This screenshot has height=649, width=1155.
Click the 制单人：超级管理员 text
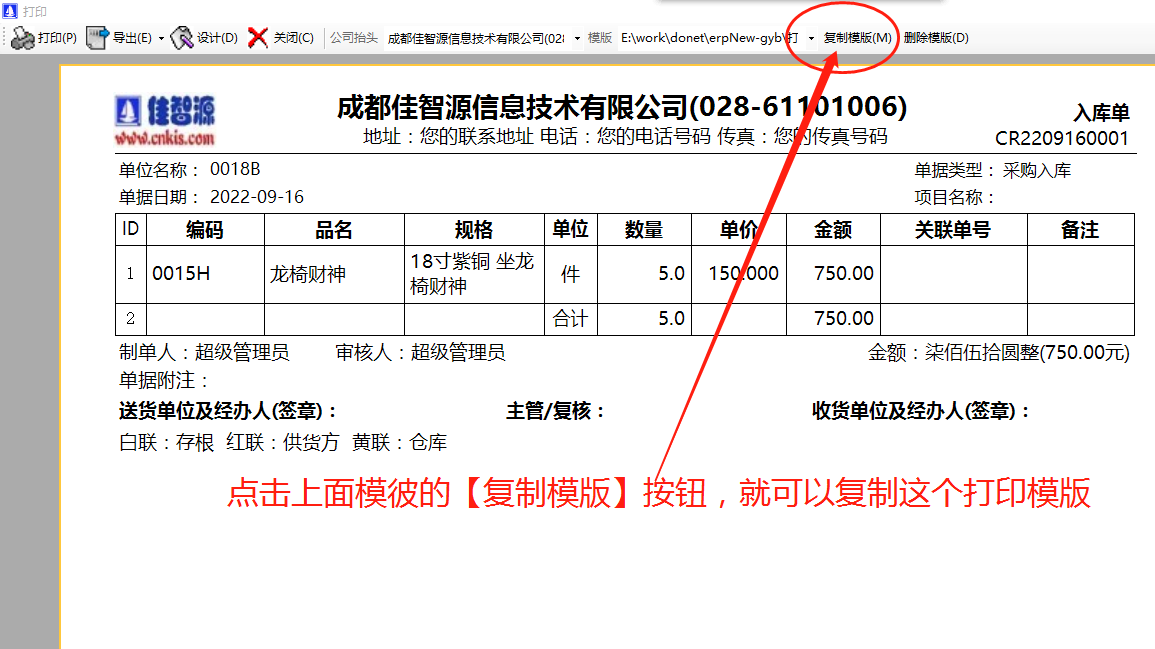tap(204, 352)
